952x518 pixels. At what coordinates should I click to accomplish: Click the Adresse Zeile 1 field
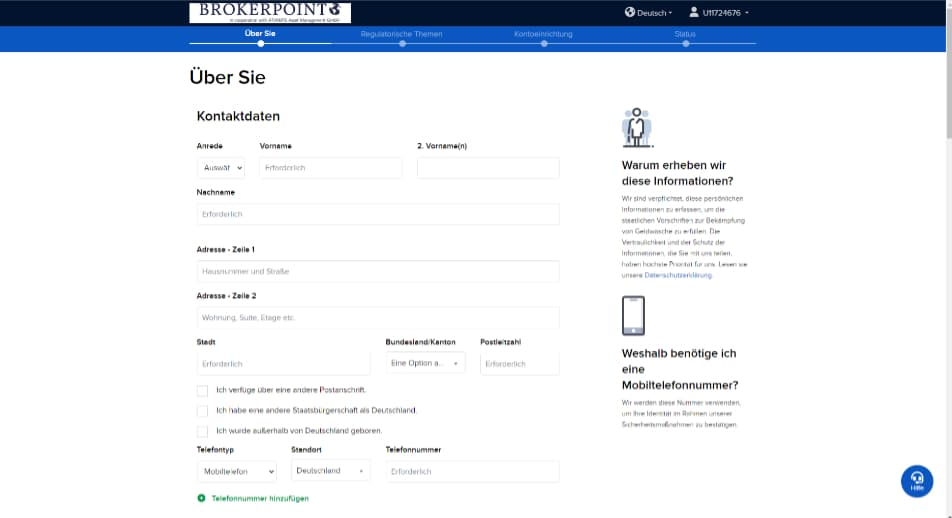pos(378,271)
